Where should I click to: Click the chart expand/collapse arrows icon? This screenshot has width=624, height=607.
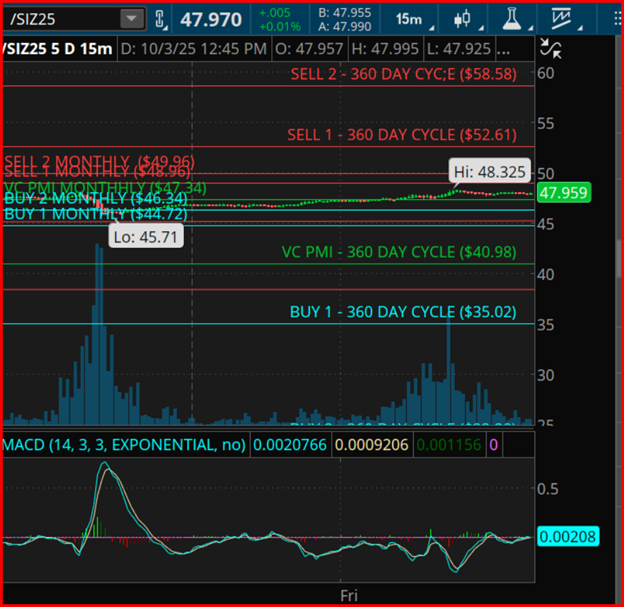(550, 46)
